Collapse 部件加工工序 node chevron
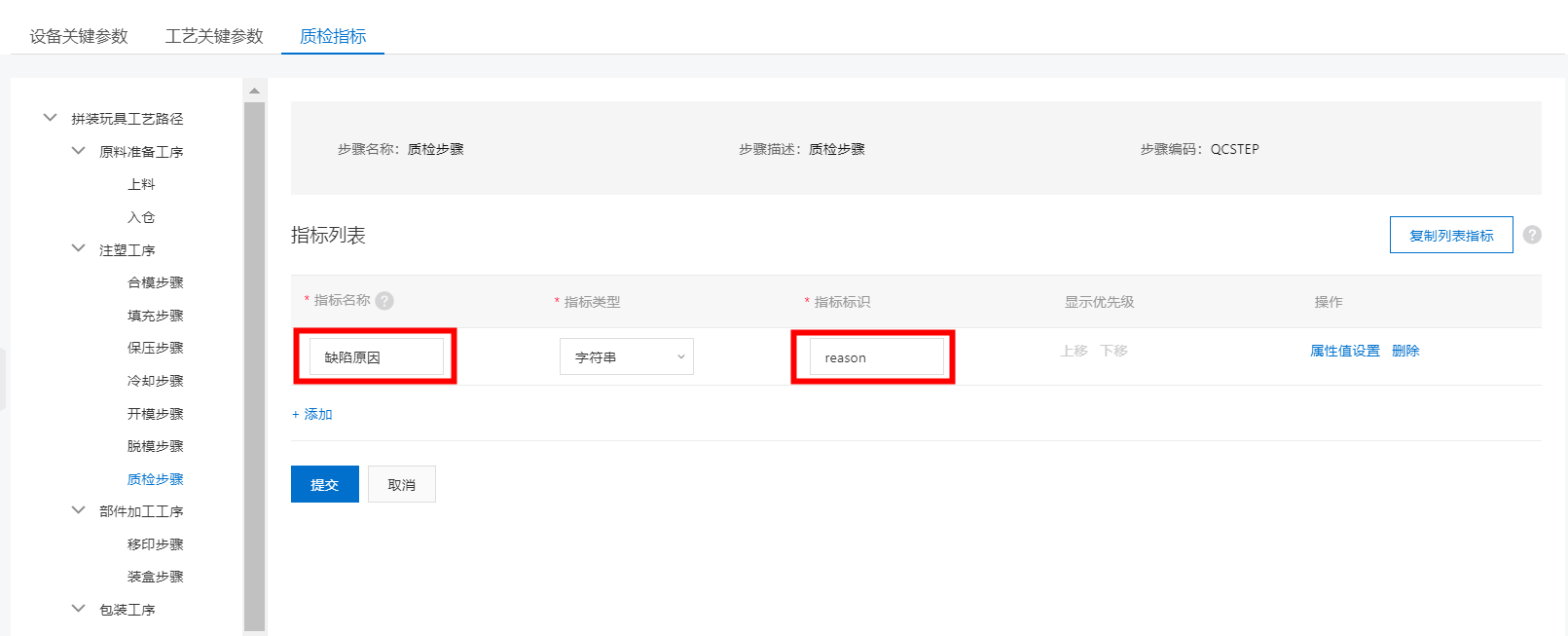Screen dimensions: 1568x636 pyautogui.click(x=79, y=510)
